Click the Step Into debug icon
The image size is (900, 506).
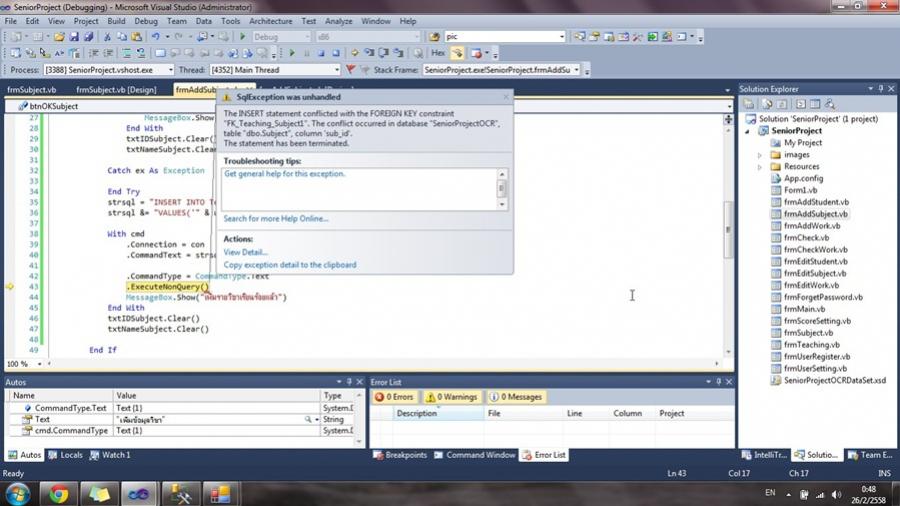click(369, 53)
